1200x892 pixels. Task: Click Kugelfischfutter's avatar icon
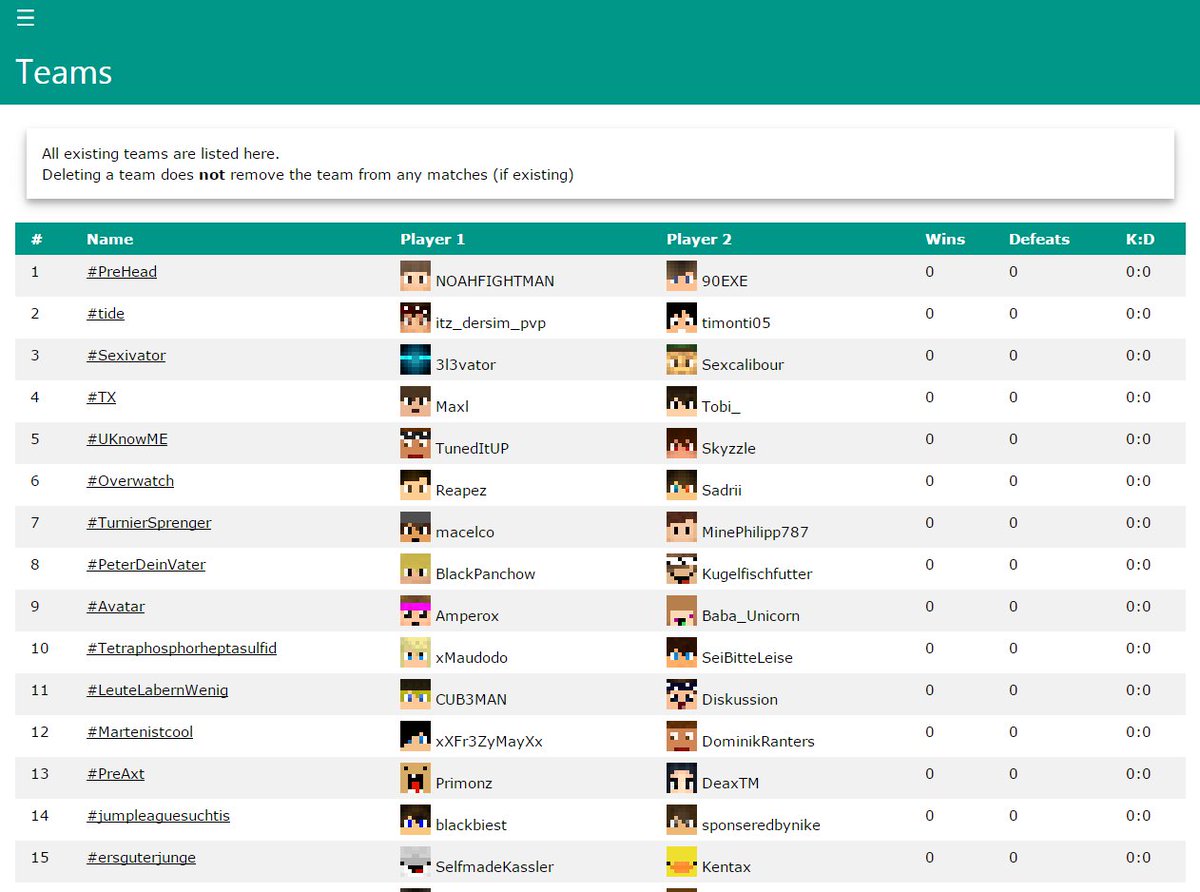tap(681, 570)
